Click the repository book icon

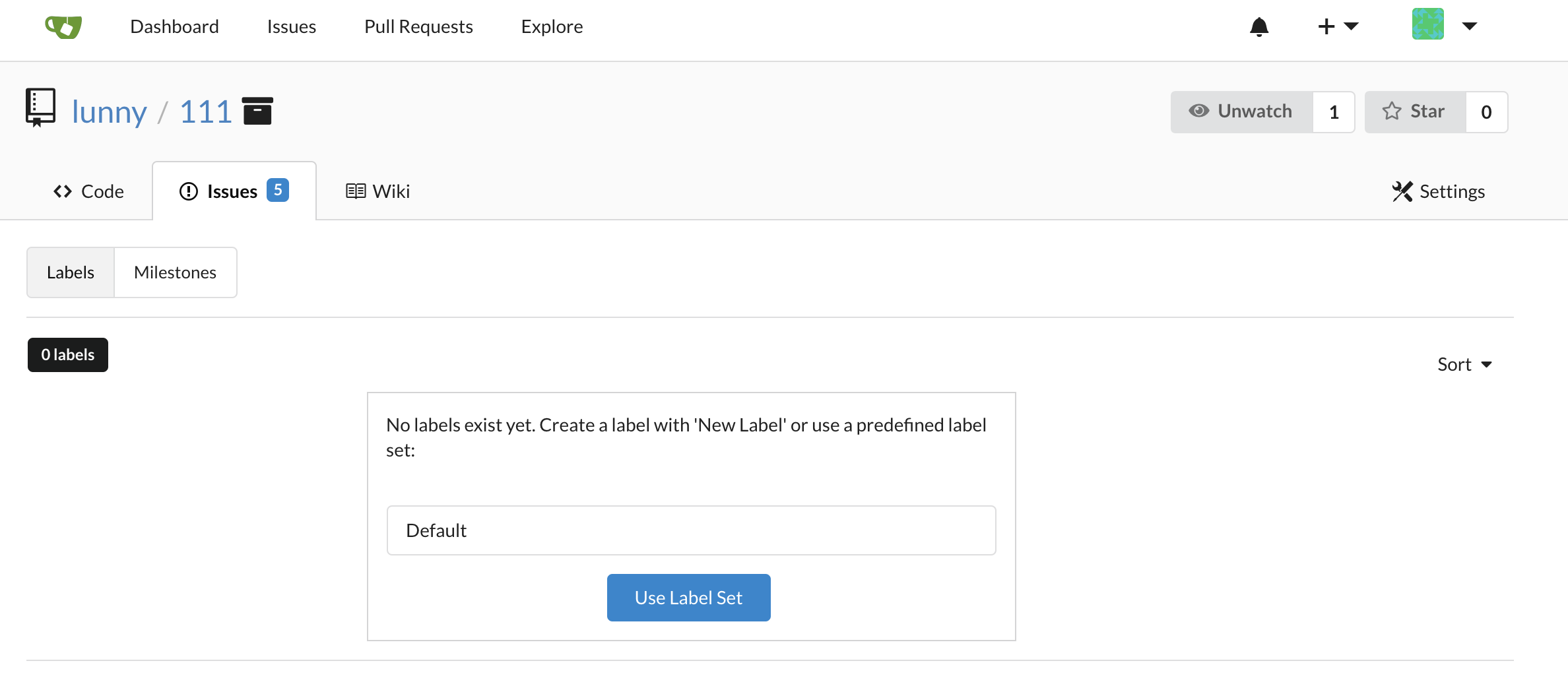click(40, 108)
